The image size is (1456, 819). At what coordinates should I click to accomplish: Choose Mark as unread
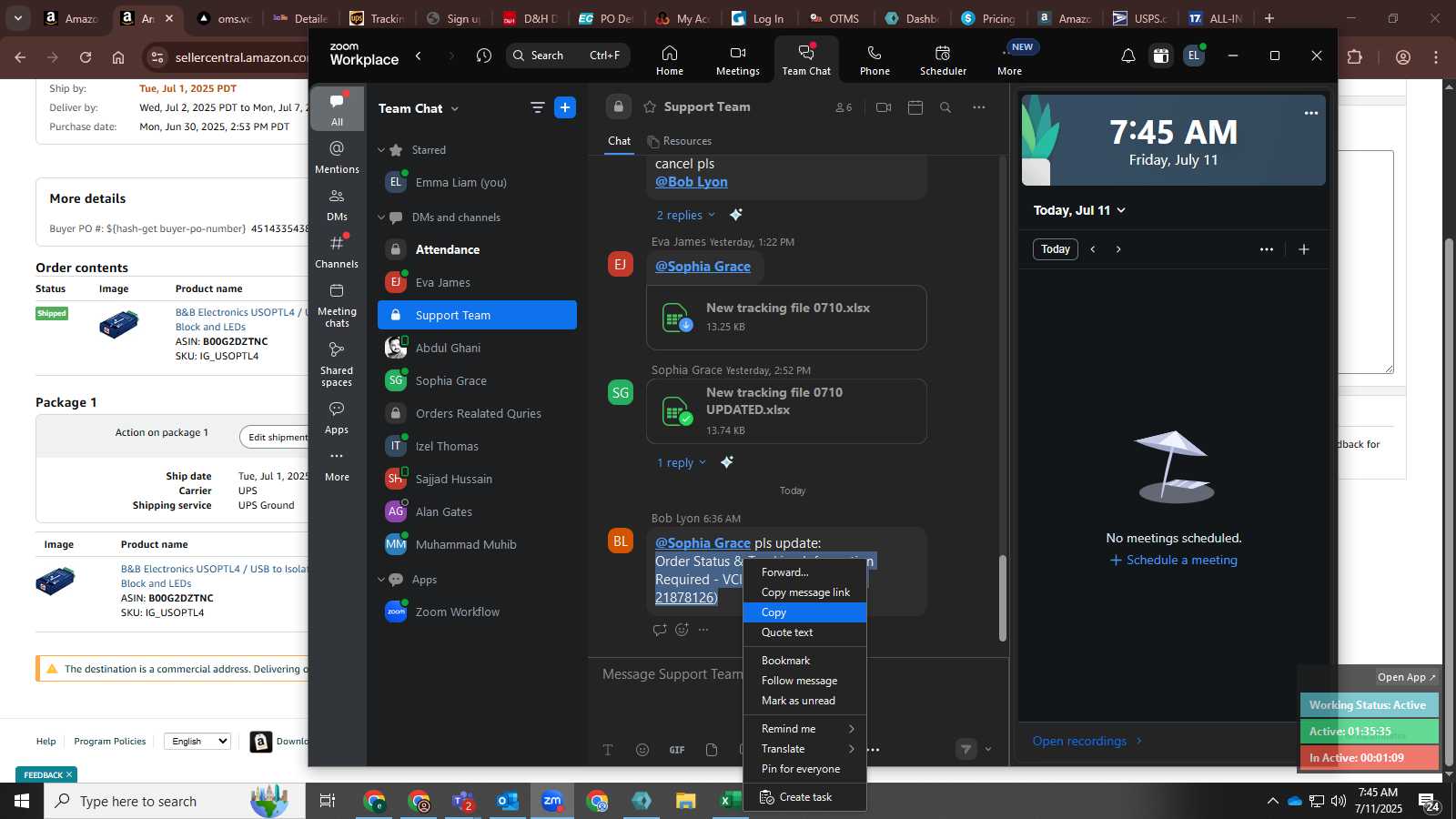pos(805,701)
